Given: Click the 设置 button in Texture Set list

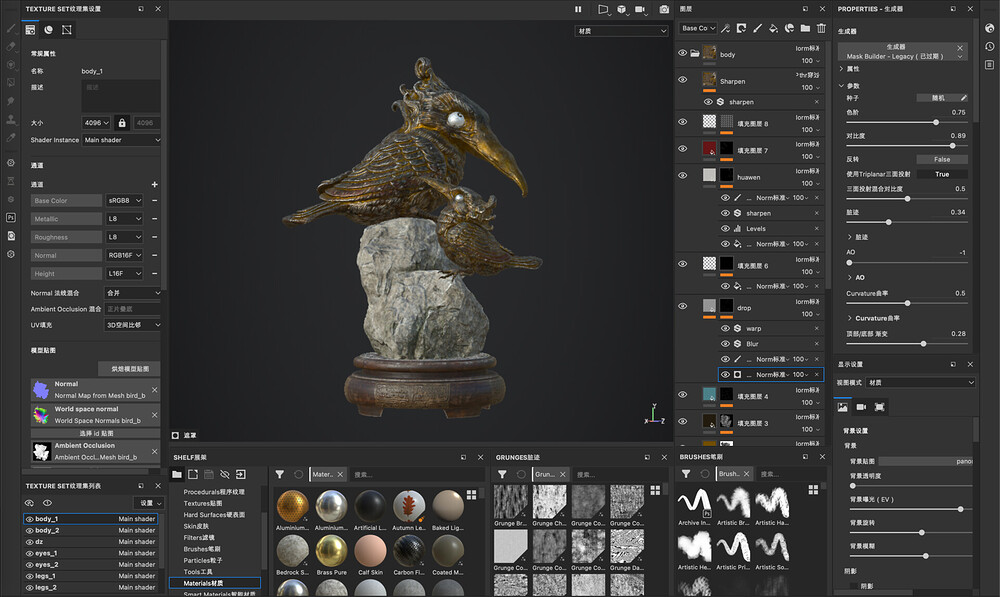Looking at the screenshot, I should pos(149,503).
